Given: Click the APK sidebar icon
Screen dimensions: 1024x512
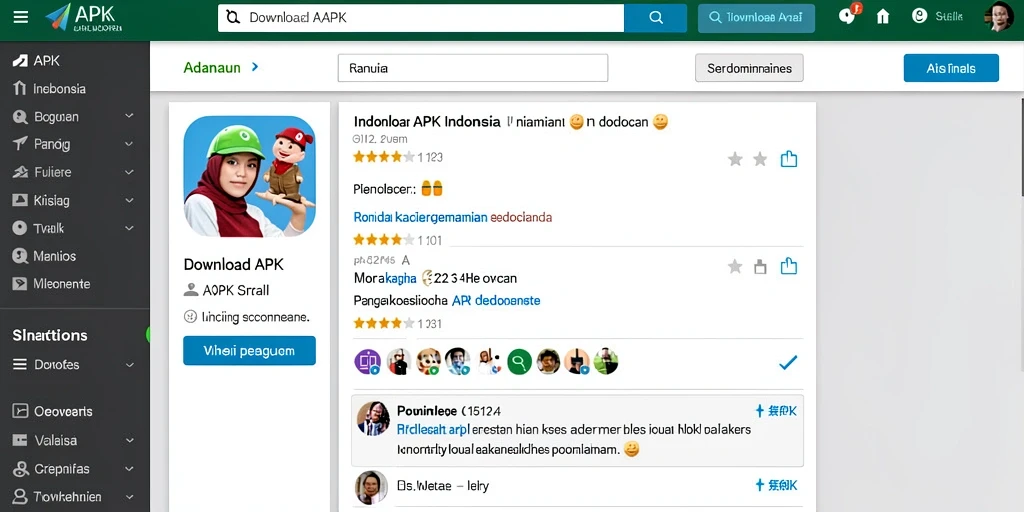Looking at the screenshot, I should (x=20, y=61).
